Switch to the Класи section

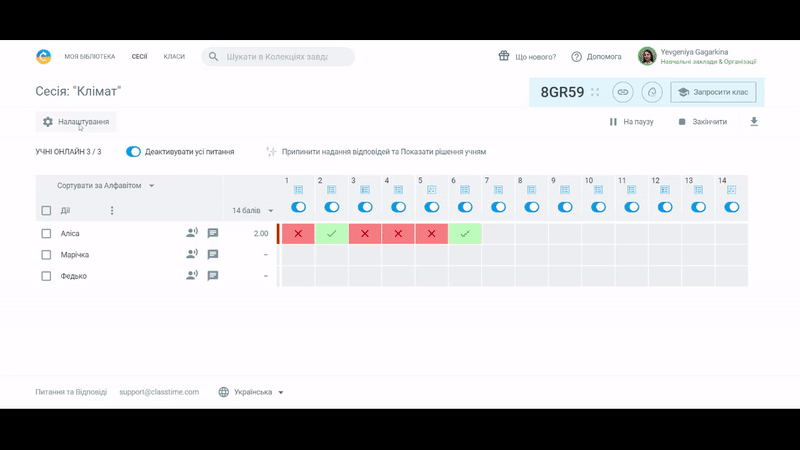pyautogui.click(x=174, y=57)
